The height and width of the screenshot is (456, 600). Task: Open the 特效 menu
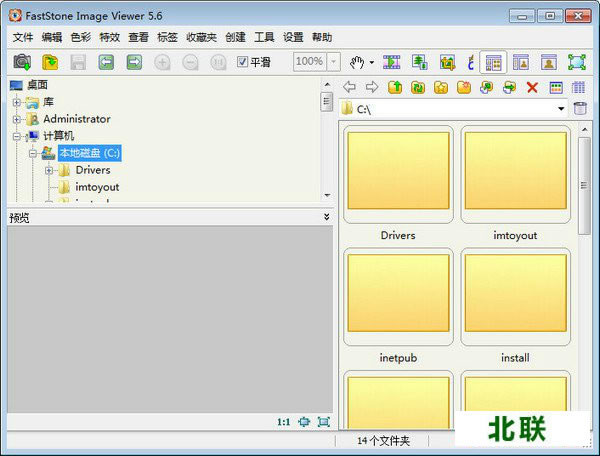(109, 37)
